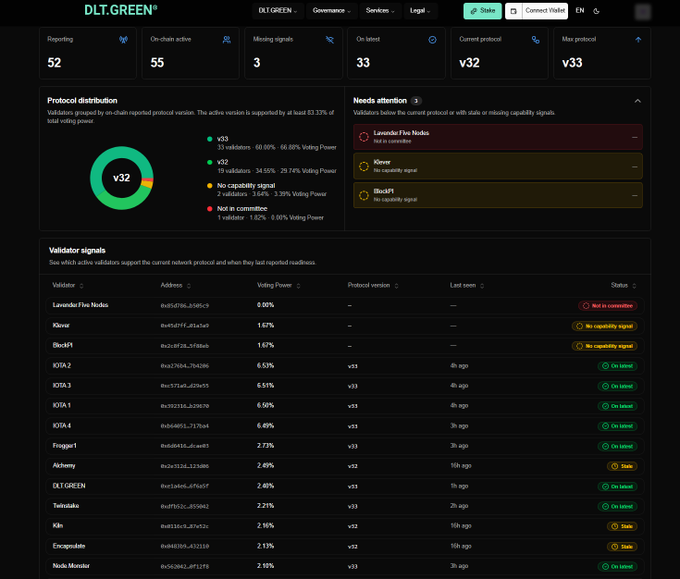Sort by Protocol version column

(373, 285)
